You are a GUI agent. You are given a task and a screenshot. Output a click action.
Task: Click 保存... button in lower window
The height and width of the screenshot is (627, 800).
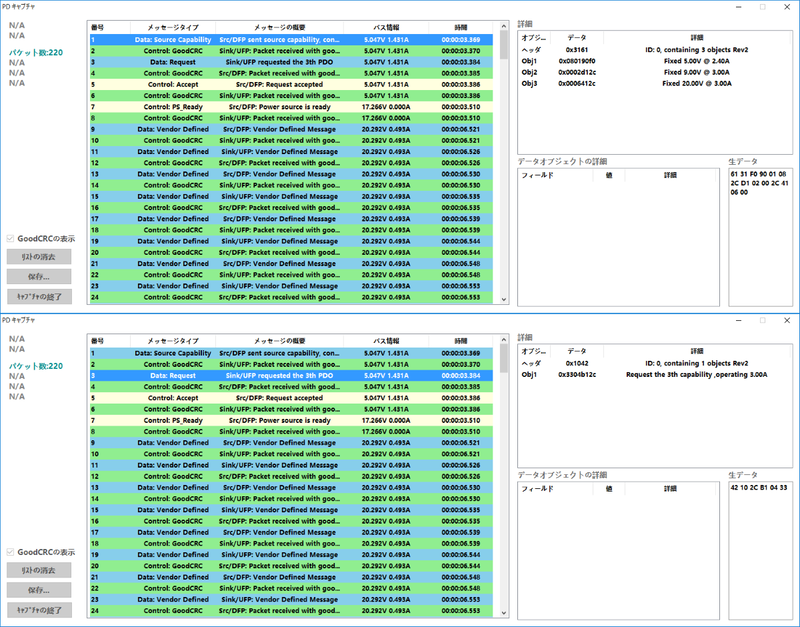[39, 590]
